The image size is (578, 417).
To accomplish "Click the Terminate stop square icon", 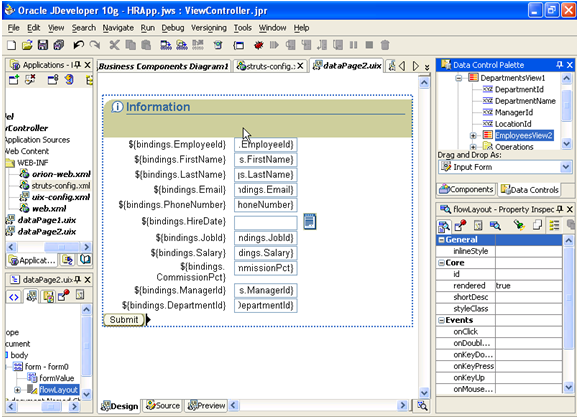I will pyautogui.click(x=369, y=45).
